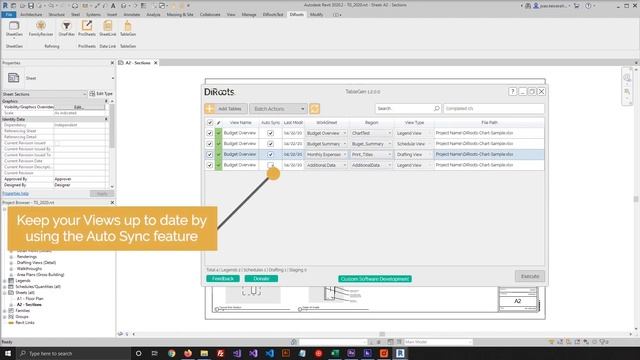Click green status mark of Budget Summary row
The image size is (640, 360).
coord(218,144)
